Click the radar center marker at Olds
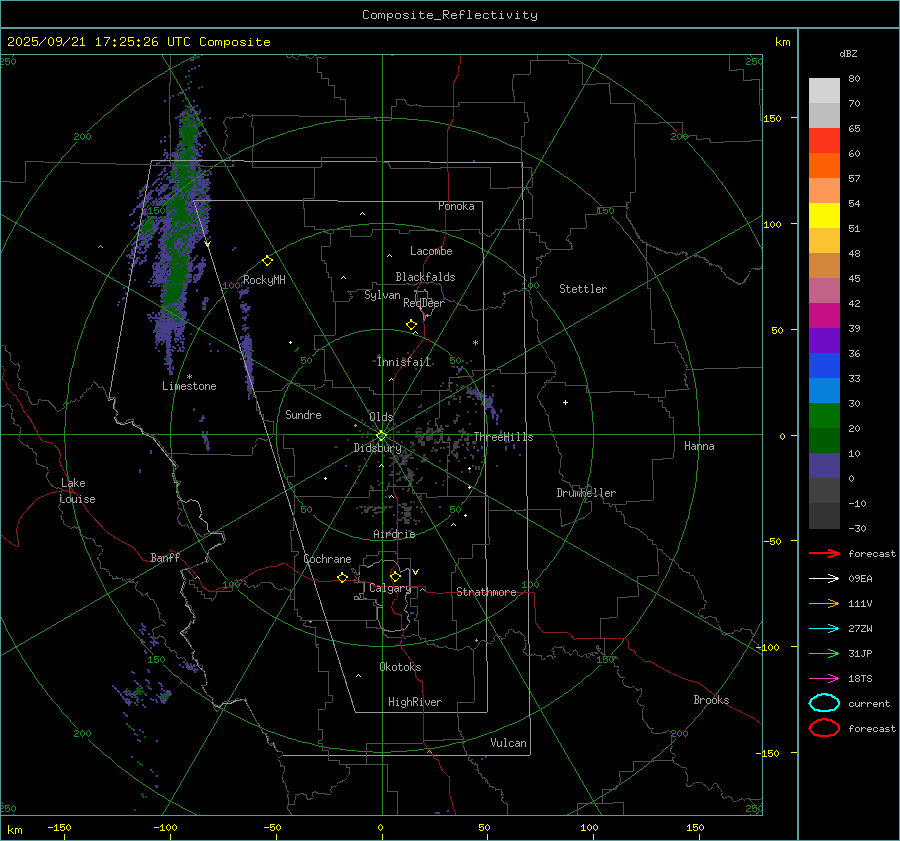Image resolution: width=900 pixels, height=841 pixels. click(x=381, y=435)
